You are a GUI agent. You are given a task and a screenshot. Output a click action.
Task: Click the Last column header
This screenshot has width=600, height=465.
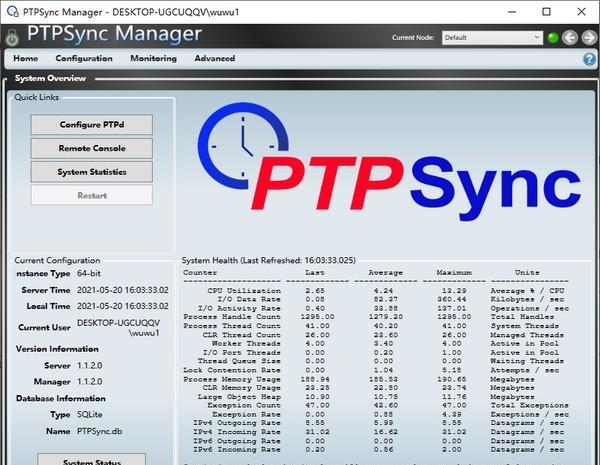click(x=315, y=273)
